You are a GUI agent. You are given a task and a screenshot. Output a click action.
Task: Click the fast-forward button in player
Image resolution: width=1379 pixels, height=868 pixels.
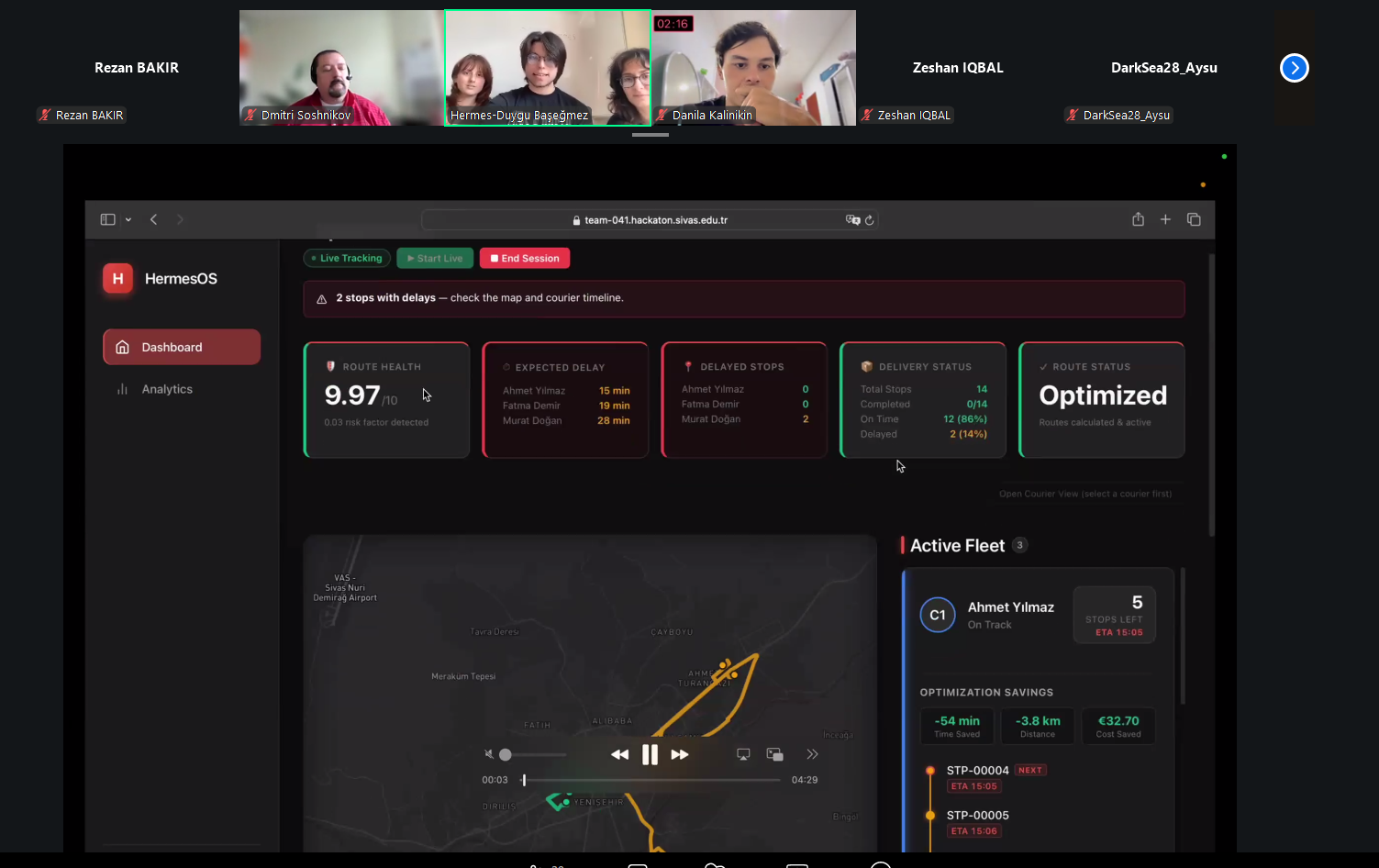point(680,754)
